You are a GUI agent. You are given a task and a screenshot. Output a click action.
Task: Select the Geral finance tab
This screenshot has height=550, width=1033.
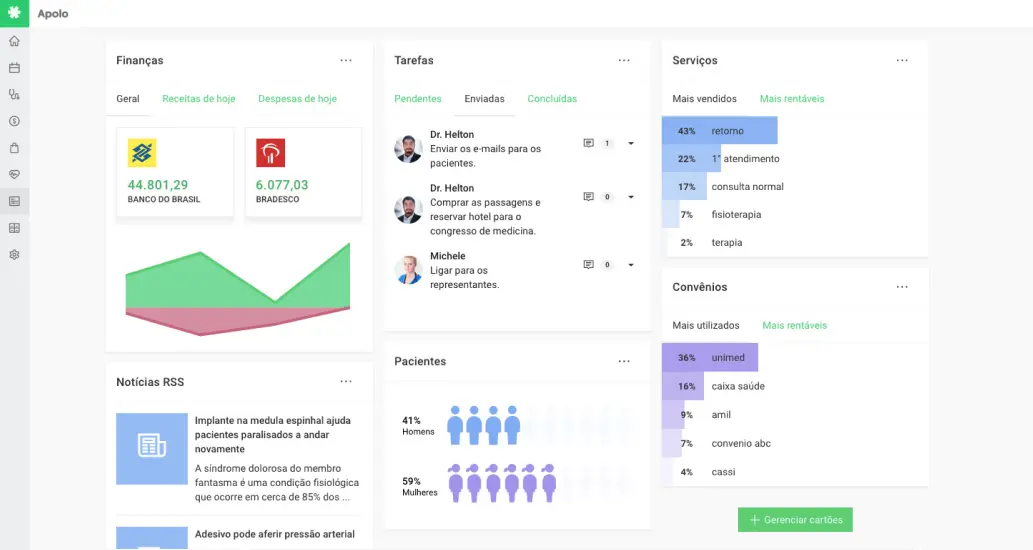click(128, 99)
